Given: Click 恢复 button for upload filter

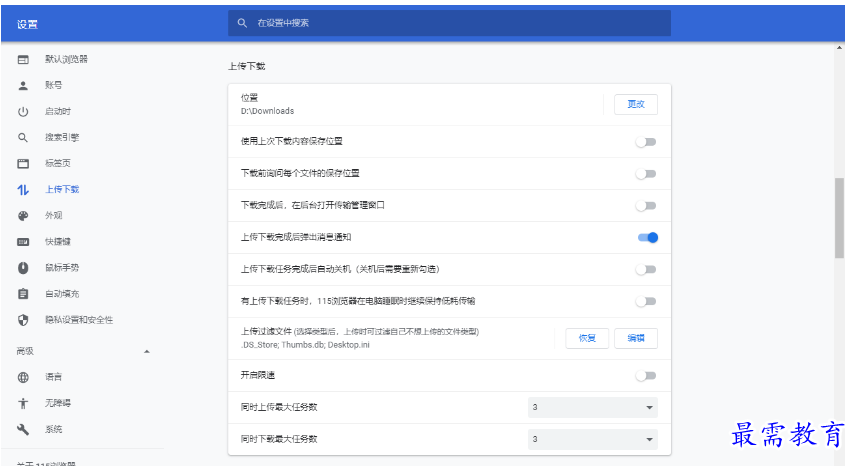Looking at the screenshot, I should (587, 338).
